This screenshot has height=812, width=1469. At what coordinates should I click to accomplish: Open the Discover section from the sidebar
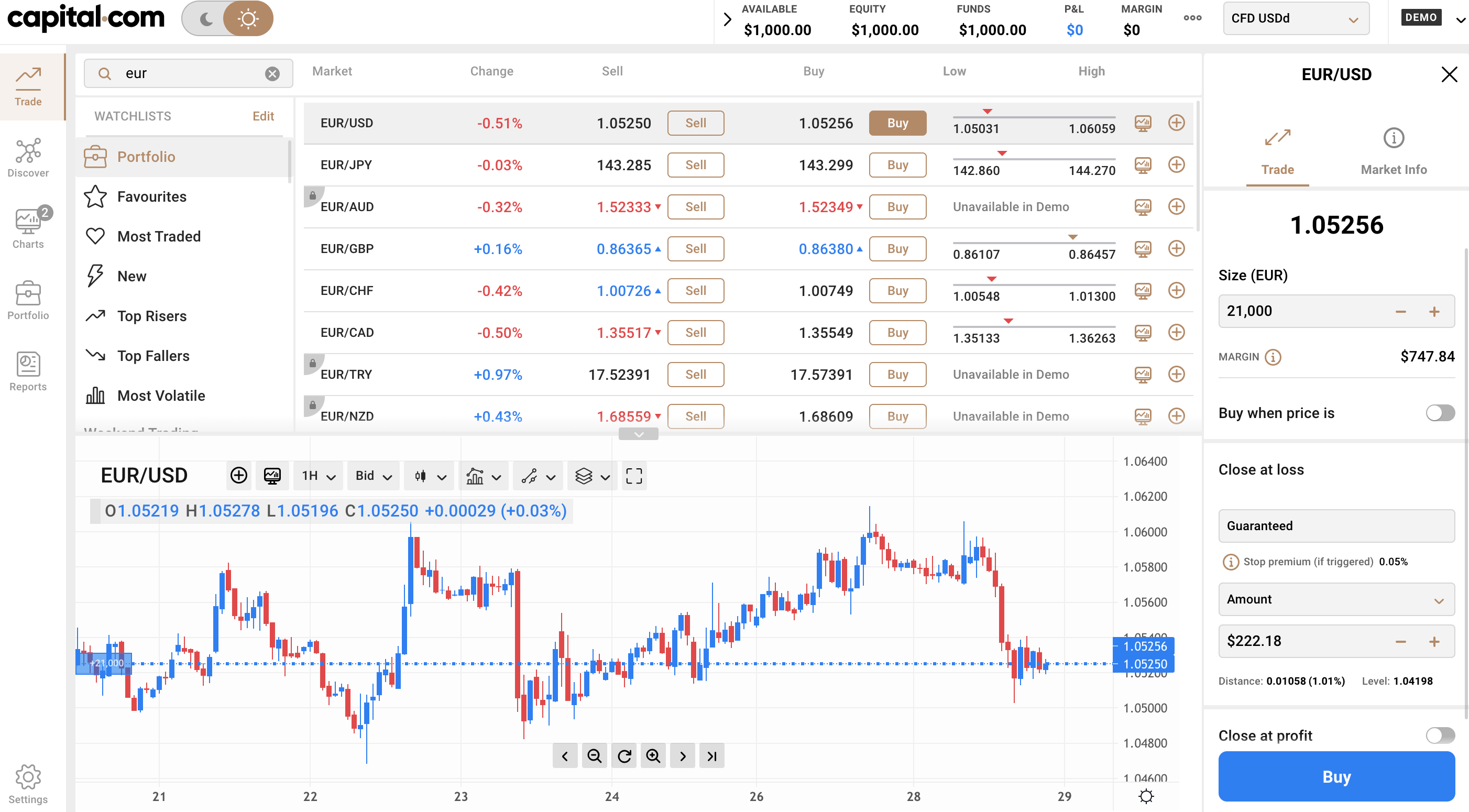pos(28,157)
